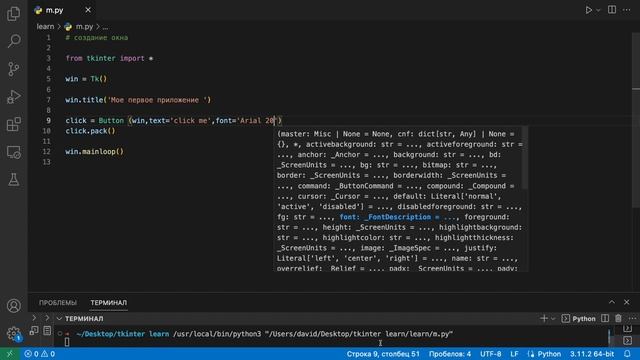Click the win.title line text

(138, 100)
